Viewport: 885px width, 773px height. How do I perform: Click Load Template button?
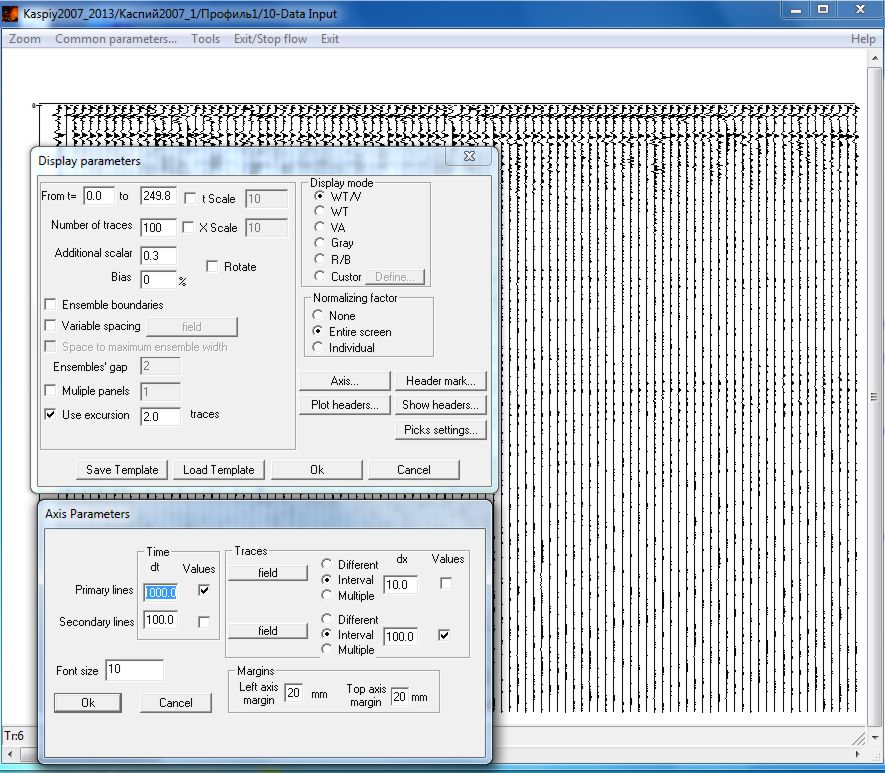tap(218, 470)
